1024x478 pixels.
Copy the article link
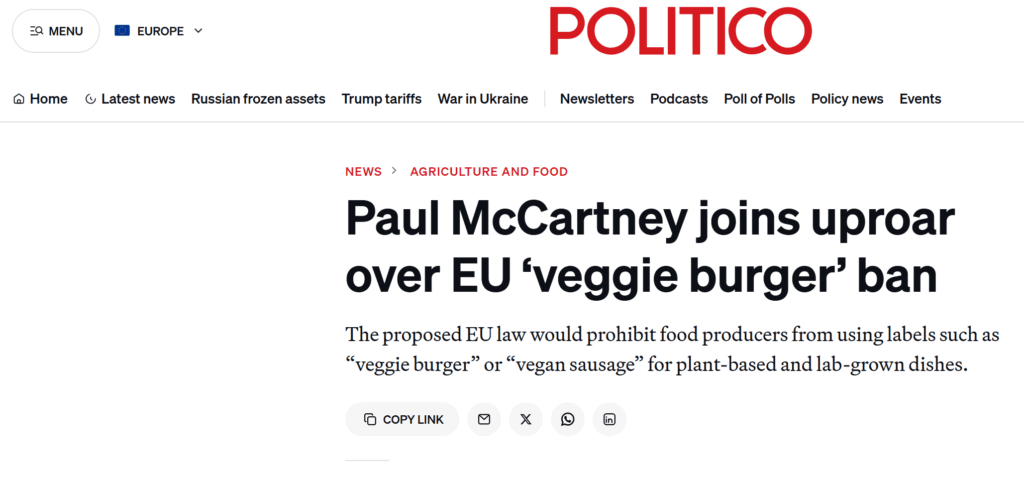[x=402, y=419]
